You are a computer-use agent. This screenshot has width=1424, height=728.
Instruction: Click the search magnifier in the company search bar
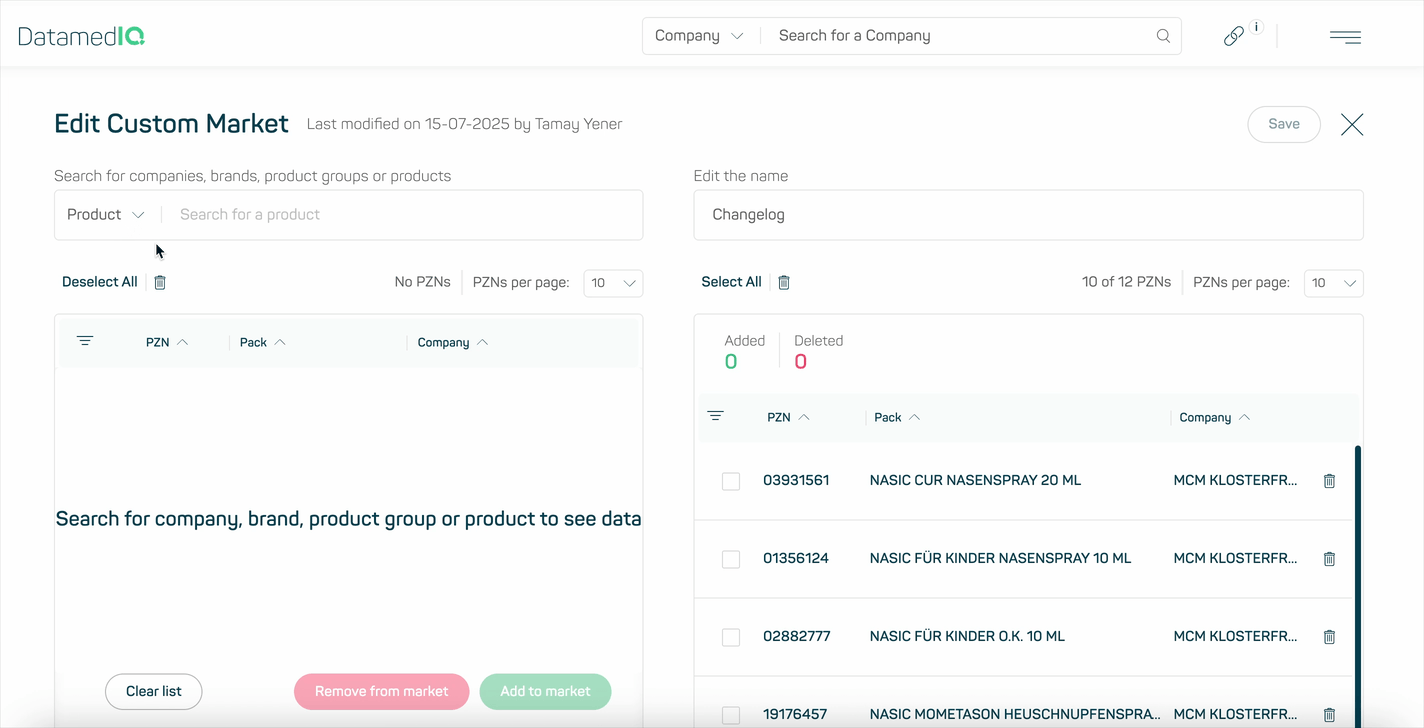(1162, 35)
